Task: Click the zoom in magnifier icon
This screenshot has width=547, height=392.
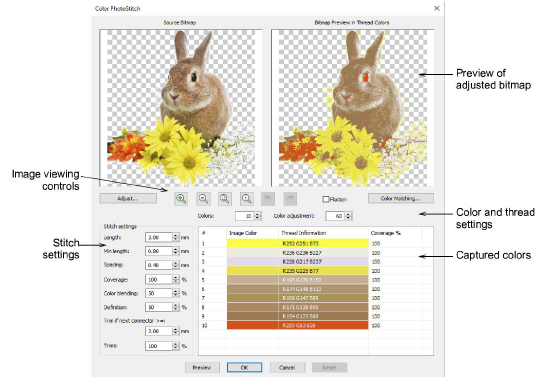Action: coord(181,199)
